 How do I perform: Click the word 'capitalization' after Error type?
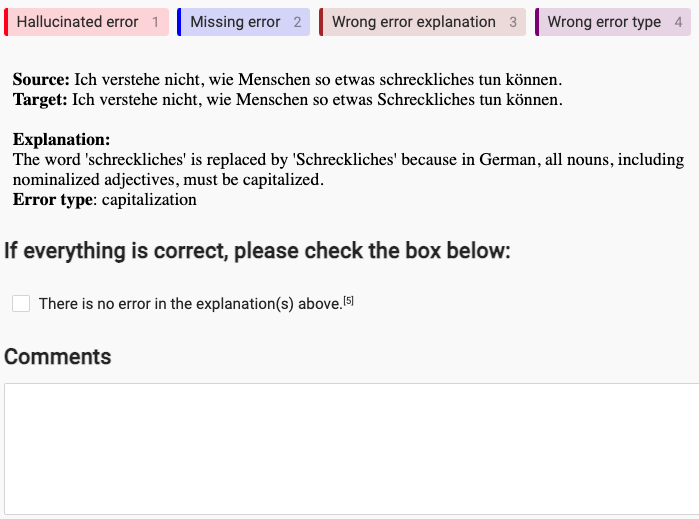click(x=149, y=200)
